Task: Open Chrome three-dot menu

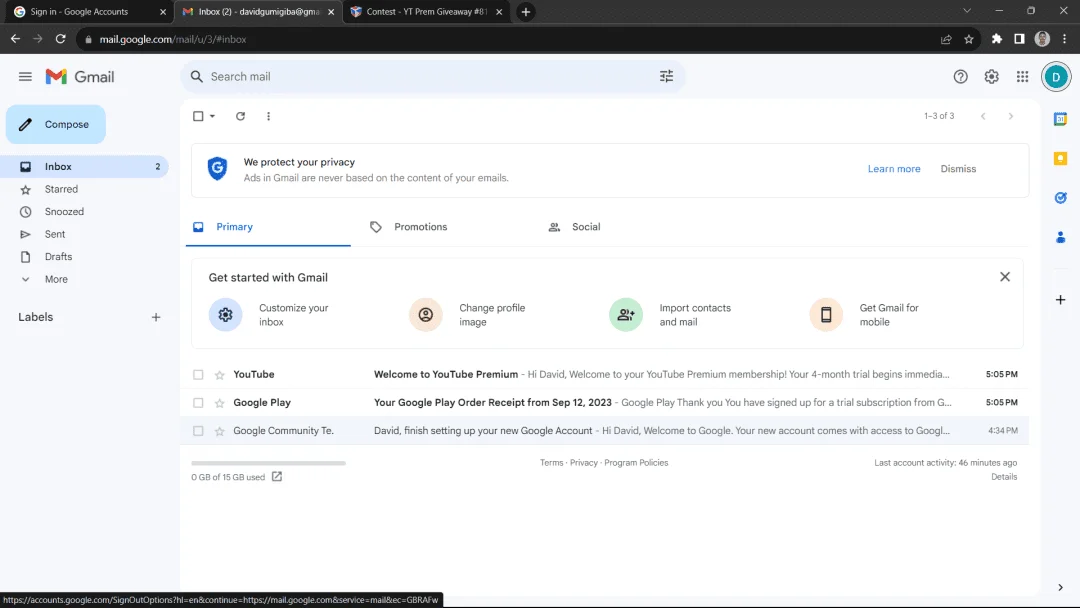Action: [x=1065, y=39]
